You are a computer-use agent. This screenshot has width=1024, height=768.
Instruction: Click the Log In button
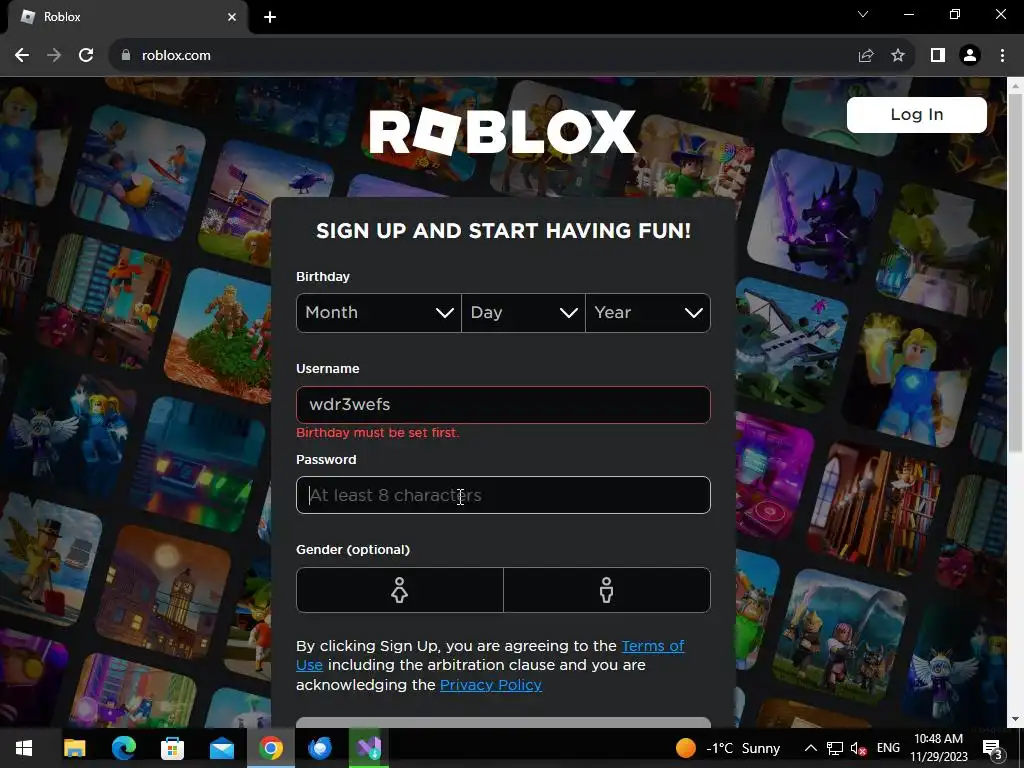[x=916, y=114]
